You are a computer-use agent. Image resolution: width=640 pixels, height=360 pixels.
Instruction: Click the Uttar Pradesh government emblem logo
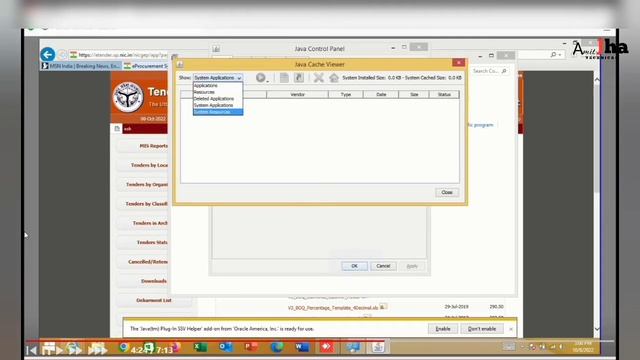[x=128, y=97]
